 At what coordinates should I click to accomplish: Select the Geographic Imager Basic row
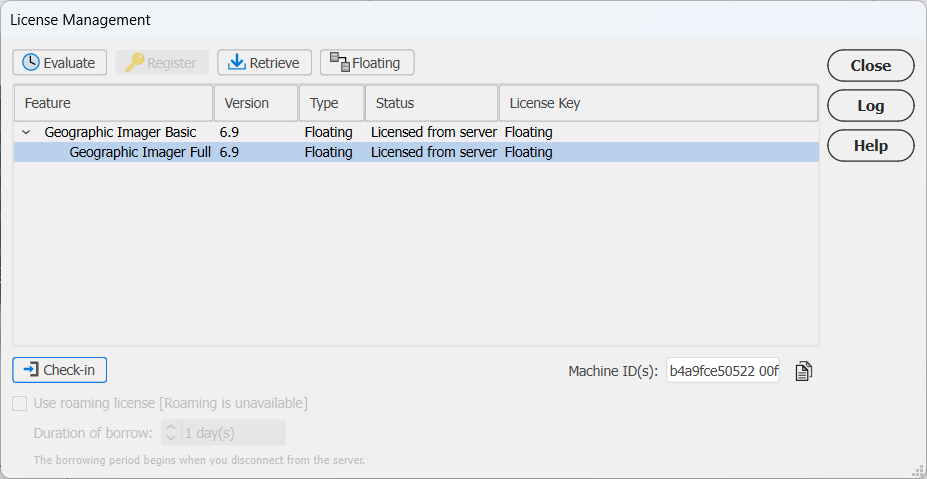416,132
